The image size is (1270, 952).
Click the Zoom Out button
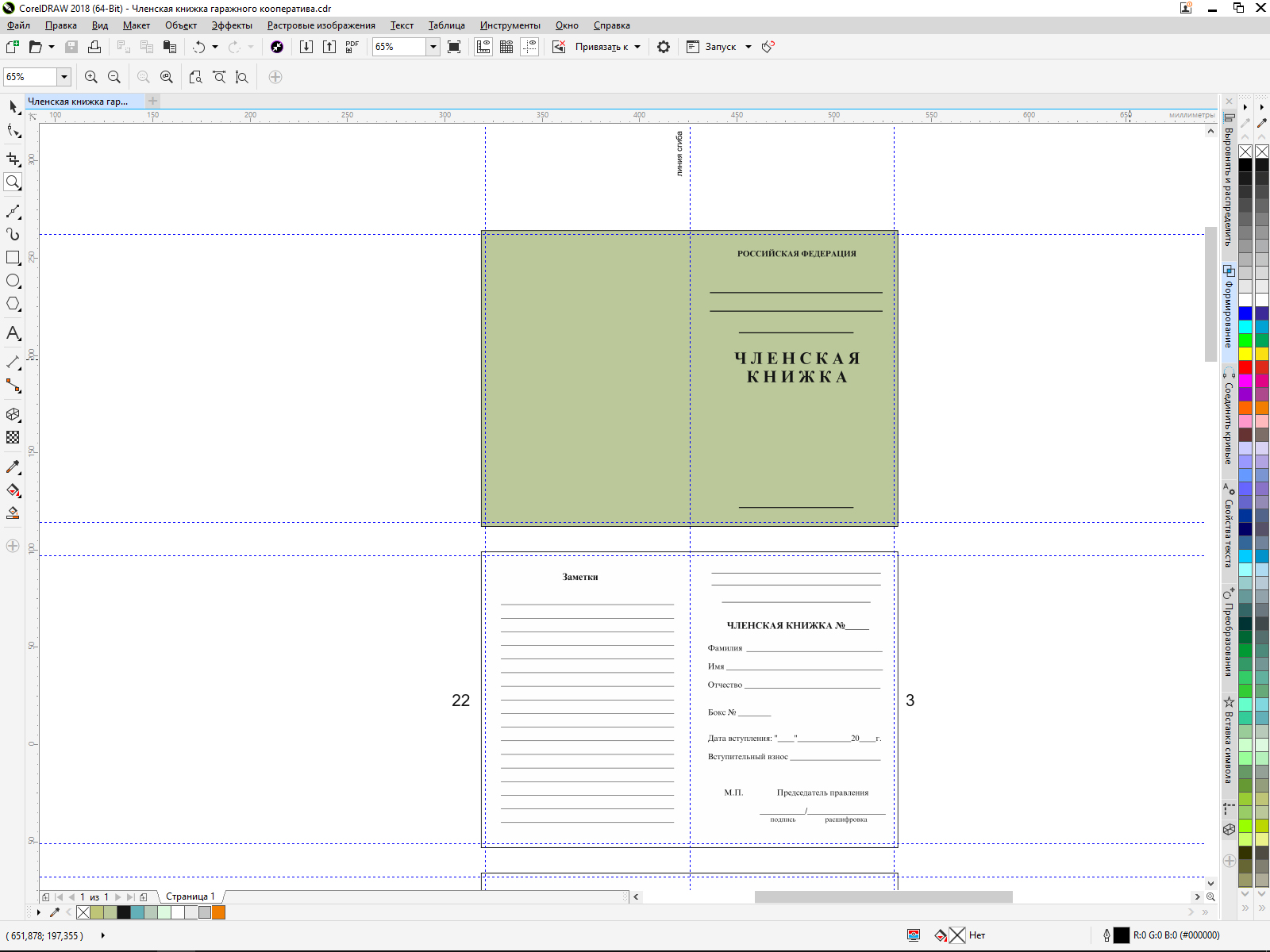click(x=114, y=77)
